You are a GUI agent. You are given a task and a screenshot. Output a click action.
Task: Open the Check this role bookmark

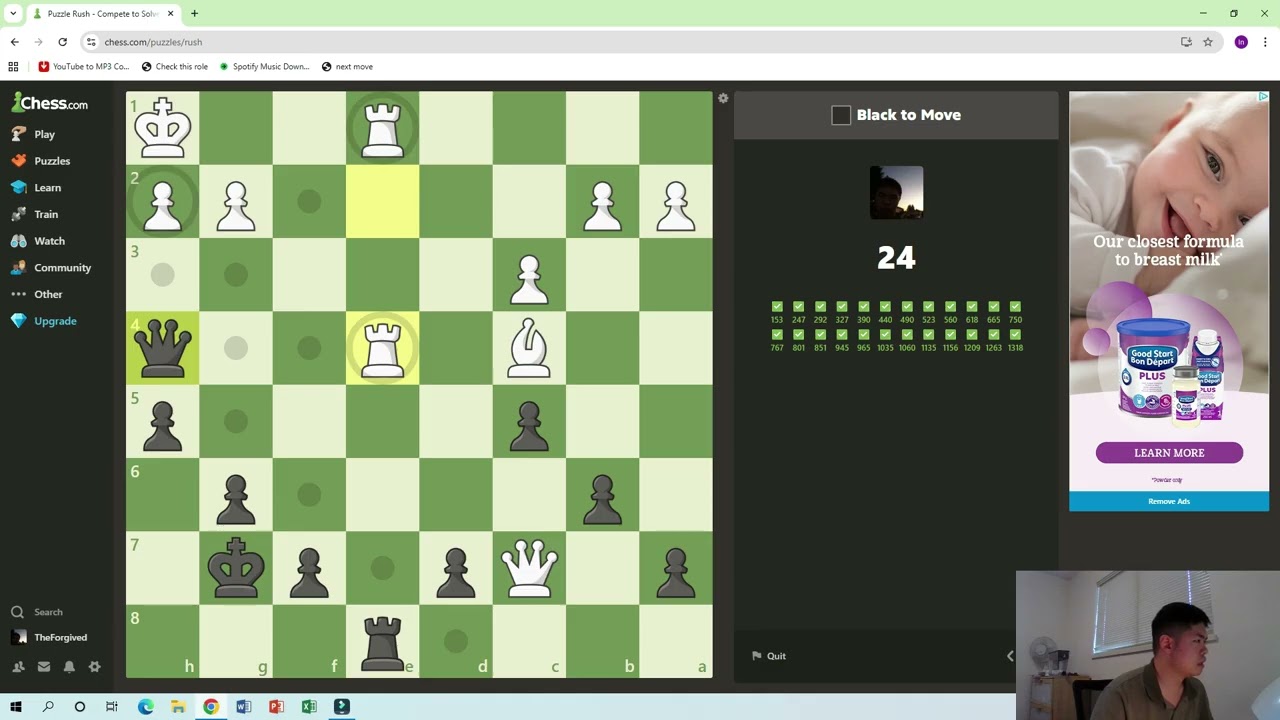pos(175,67)
